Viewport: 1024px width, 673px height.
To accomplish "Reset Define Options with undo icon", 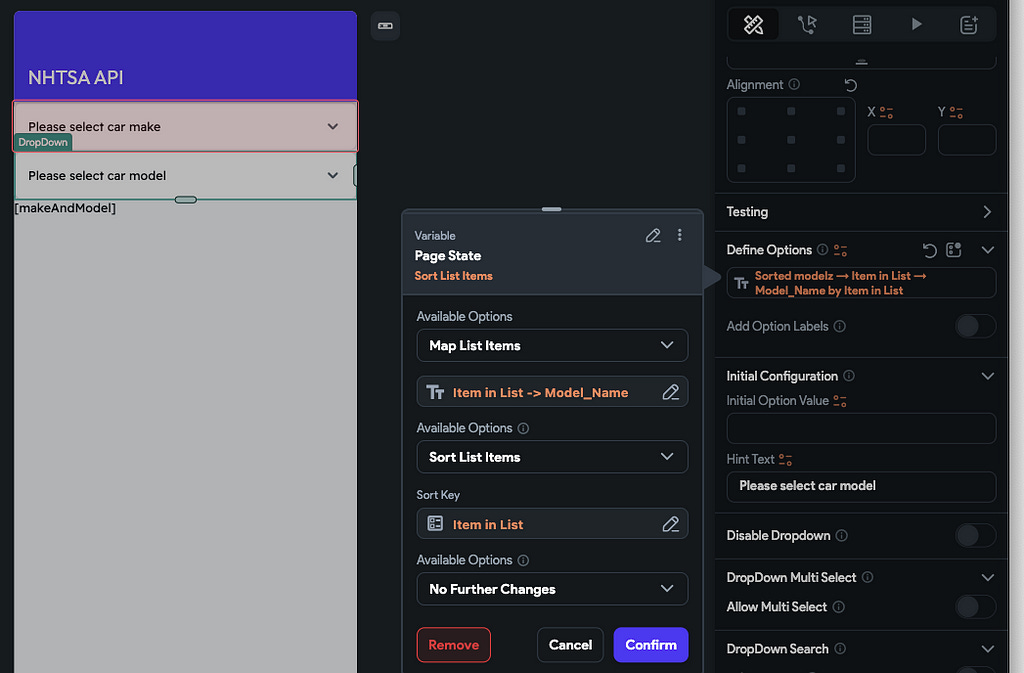I will point(929,250).
